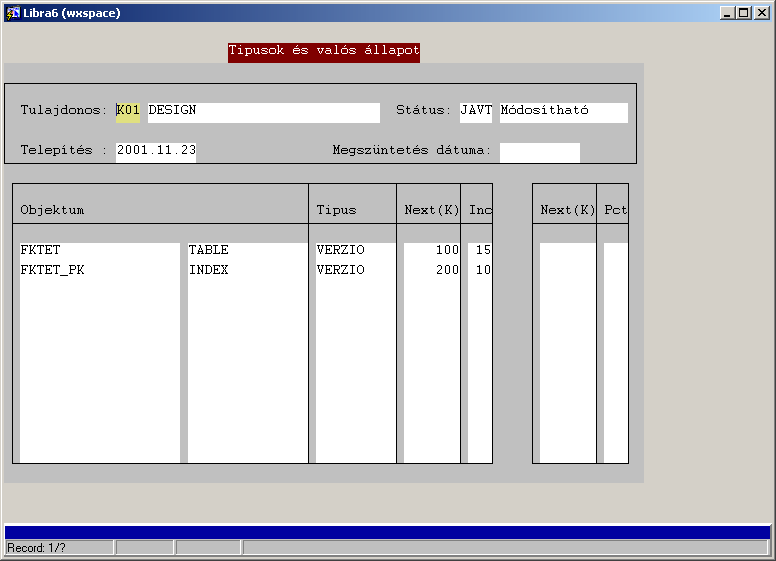Click the Tipus column header

pyautogui.click(x=337, y=210)
